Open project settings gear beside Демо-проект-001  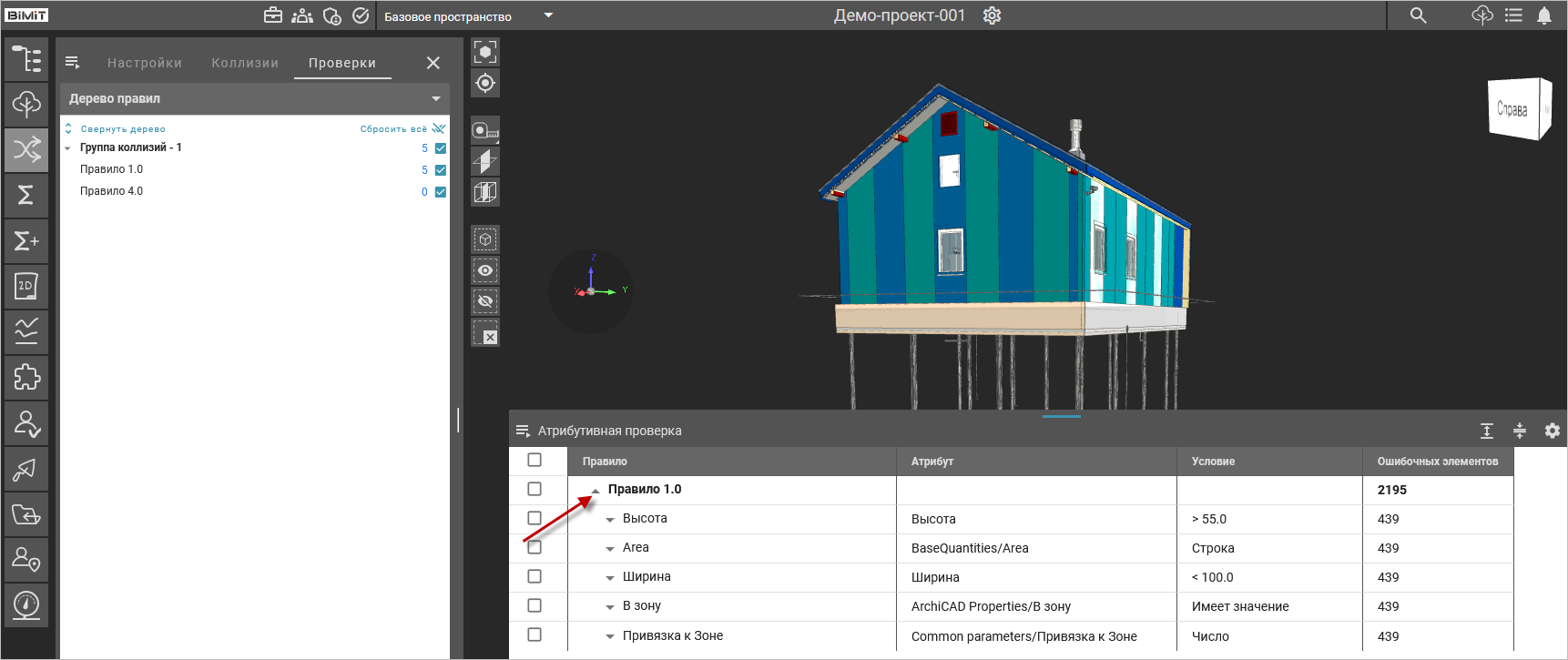pos(992,15)
